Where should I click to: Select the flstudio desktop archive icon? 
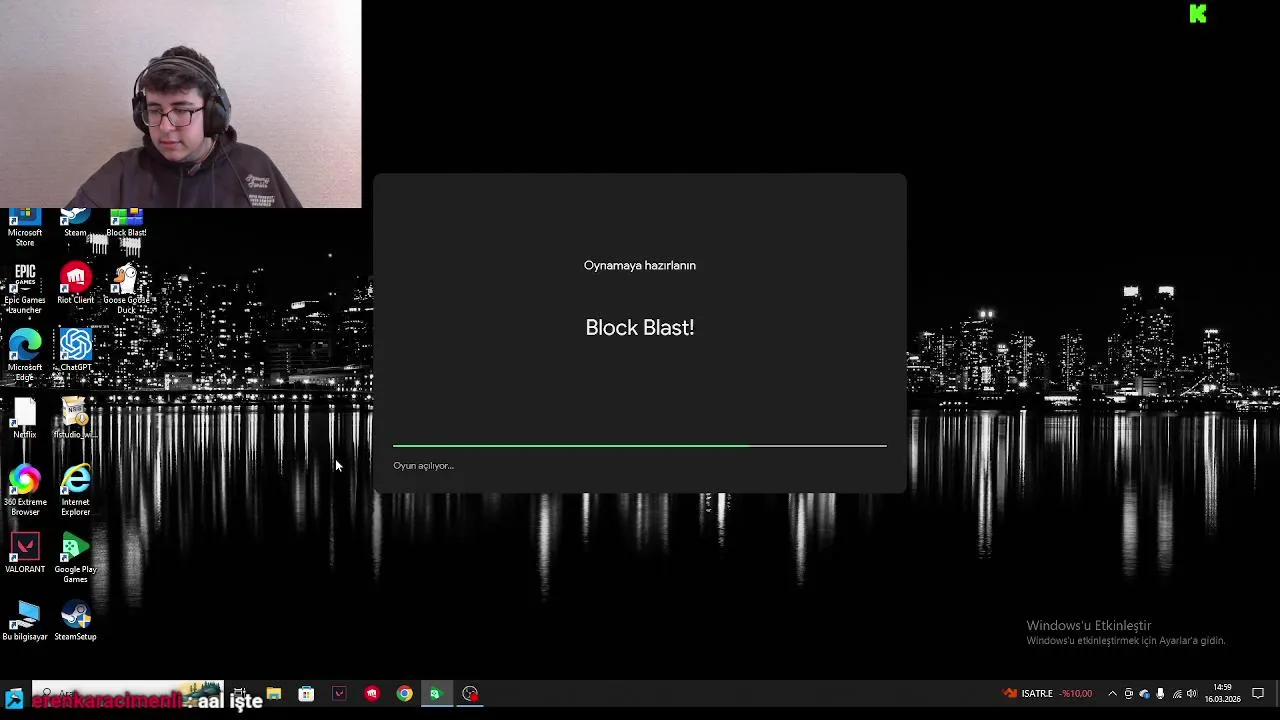coord(75,418)
